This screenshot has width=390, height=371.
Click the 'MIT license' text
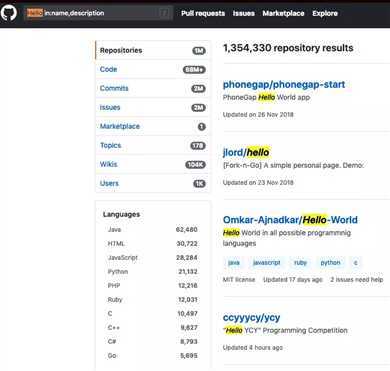pyautogui.click(x=239, y=280)
